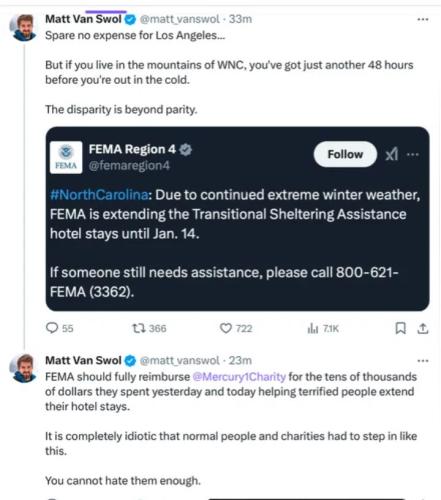Bookmark the first tweet

pyautogui.click(x=400, y=328)
